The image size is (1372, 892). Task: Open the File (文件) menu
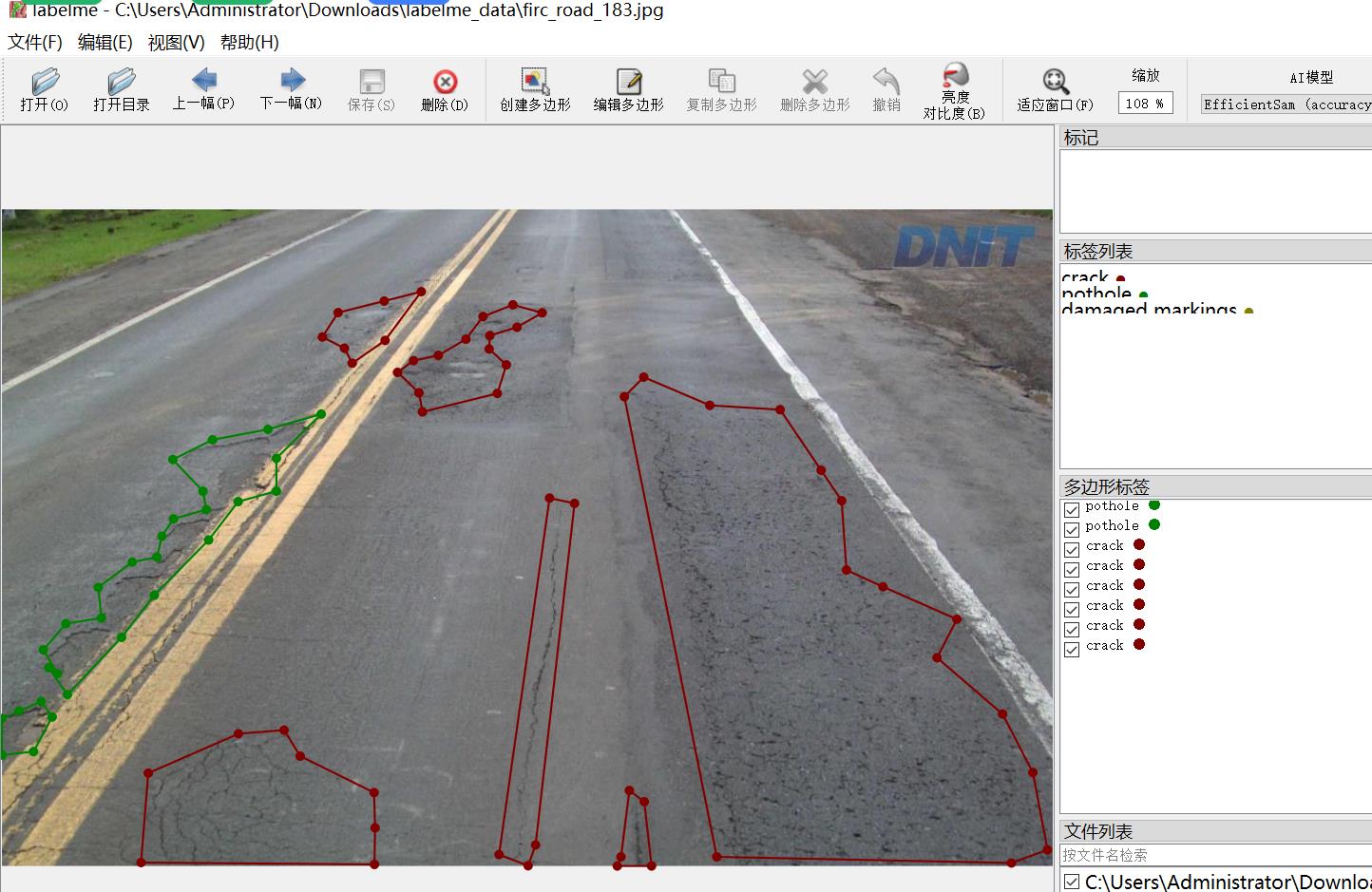pos(35,43)
